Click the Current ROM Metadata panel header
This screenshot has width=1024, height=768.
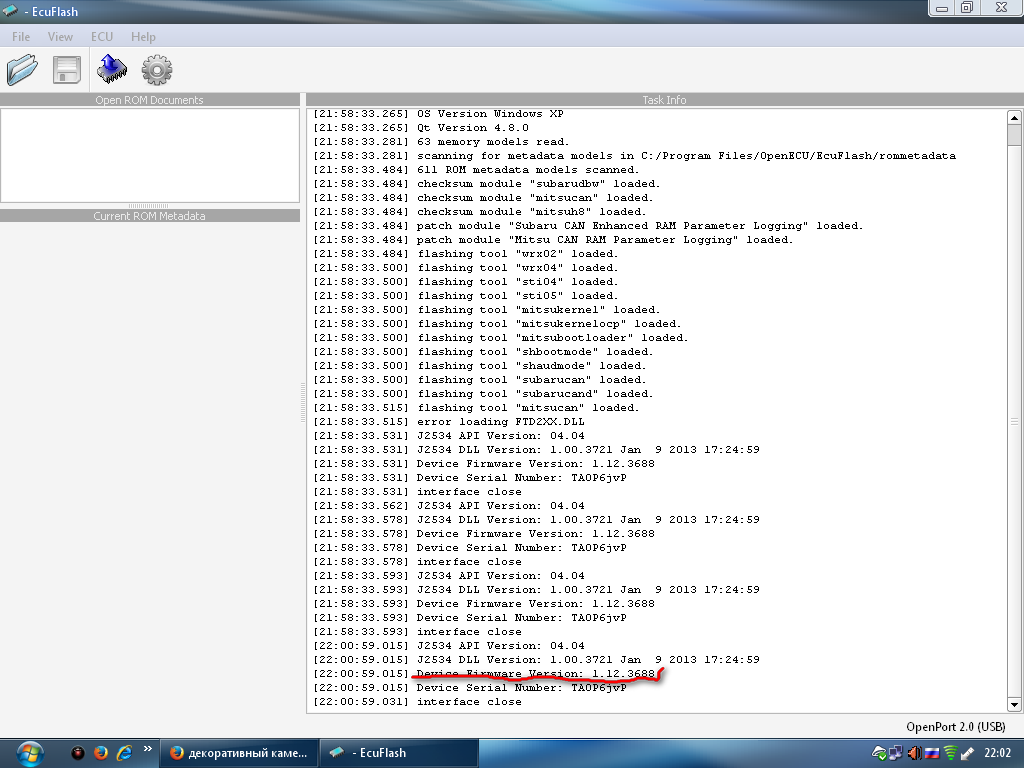150,216
